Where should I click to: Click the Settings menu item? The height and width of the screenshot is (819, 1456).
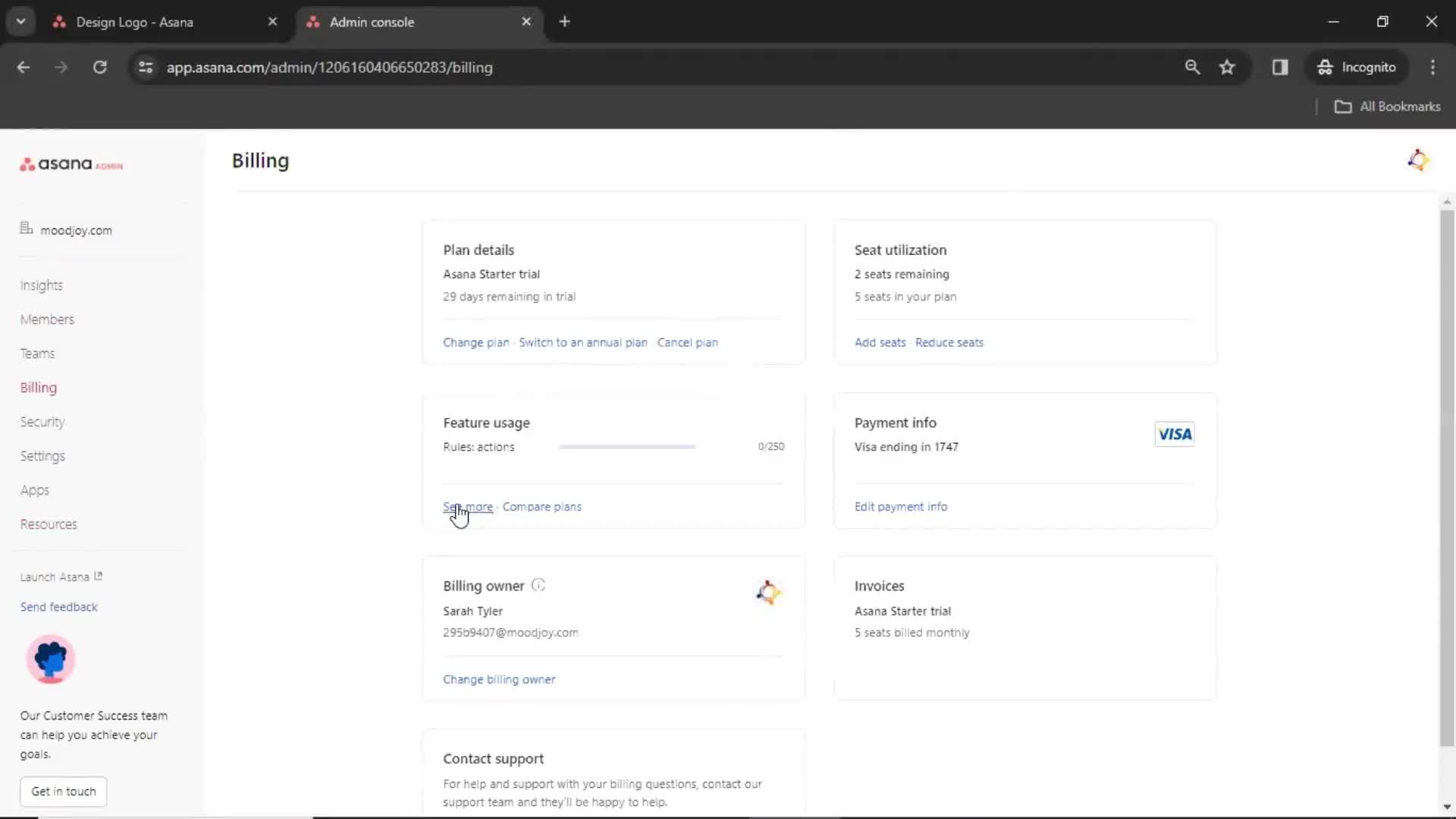pos(43,455)
